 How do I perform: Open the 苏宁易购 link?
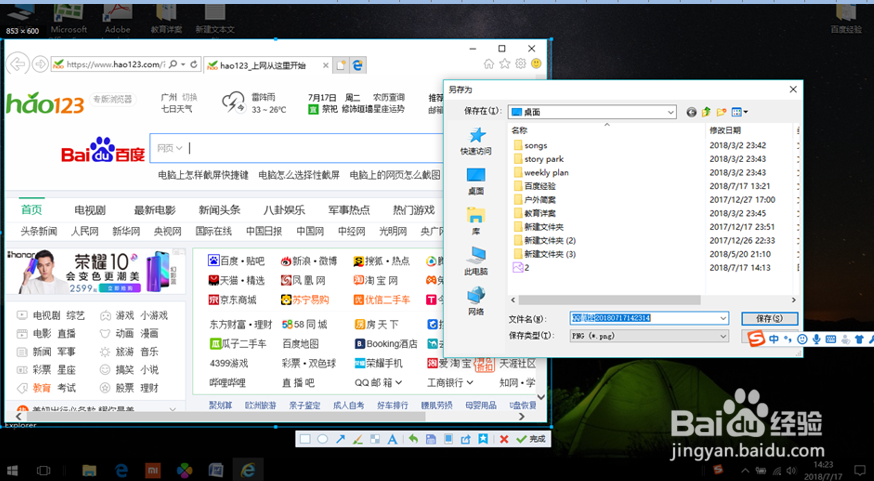(305, 300)
